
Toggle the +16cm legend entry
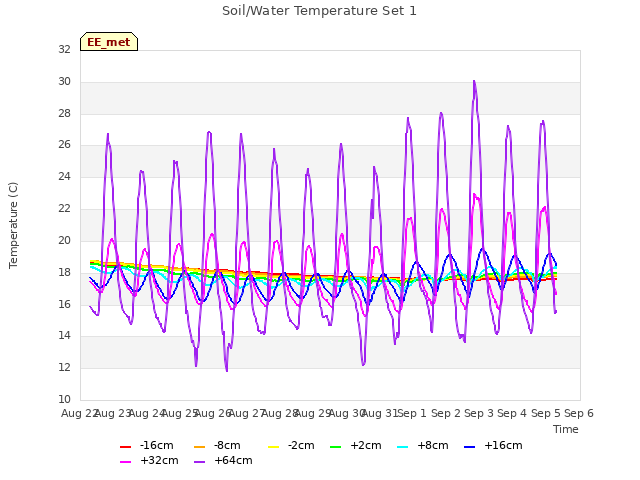493,445
